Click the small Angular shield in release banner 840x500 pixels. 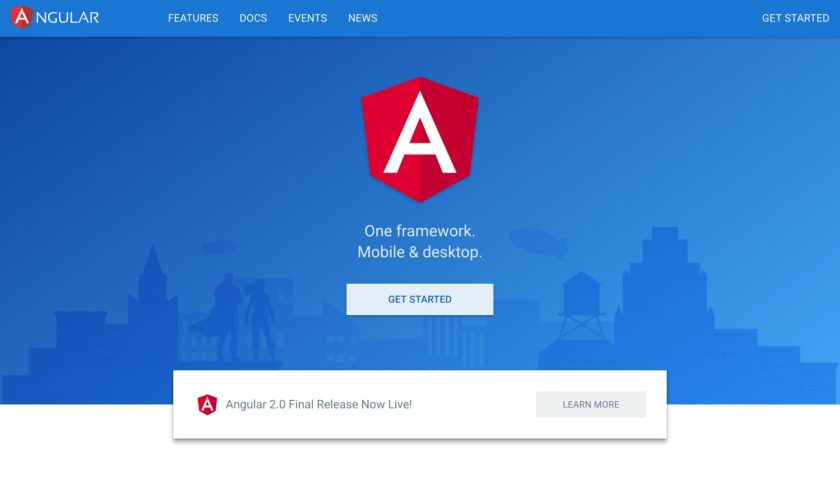207,405
